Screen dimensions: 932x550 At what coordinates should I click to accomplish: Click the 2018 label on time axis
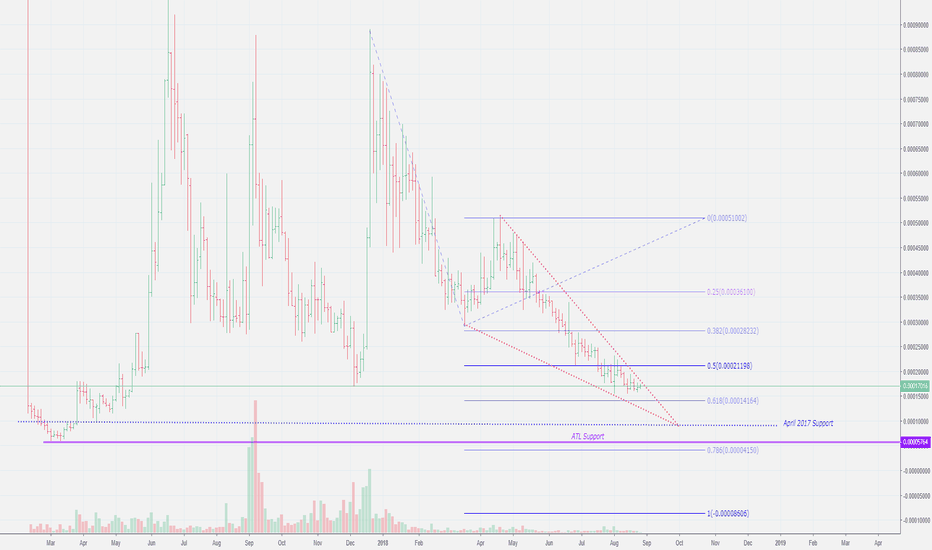[383, 543]
